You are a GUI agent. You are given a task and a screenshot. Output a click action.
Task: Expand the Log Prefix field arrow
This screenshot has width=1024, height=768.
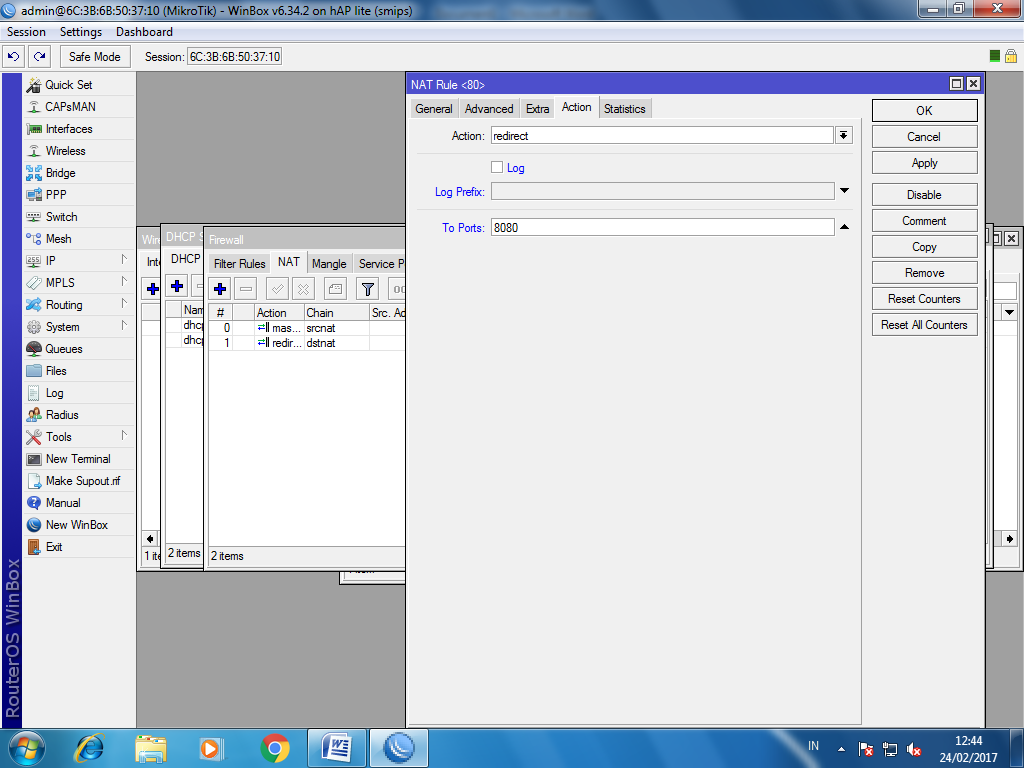[844, 191]
